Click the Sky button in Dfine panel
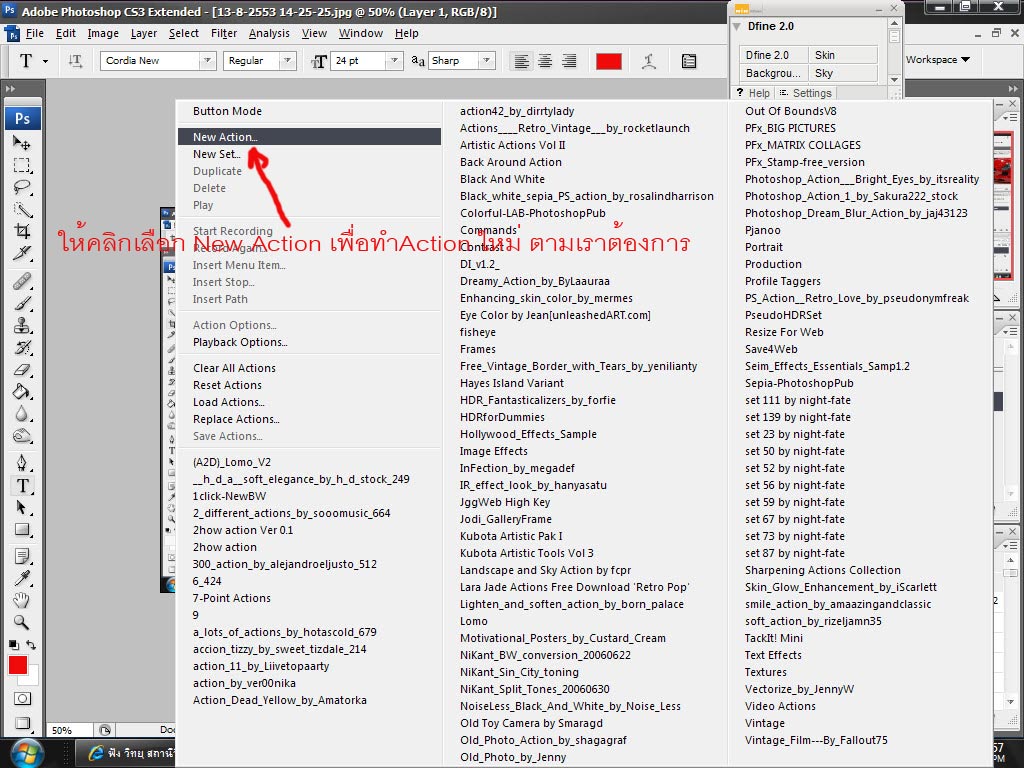Image resolution: width=1024 pixels, height=768 pixels. (x=843, y=73)
